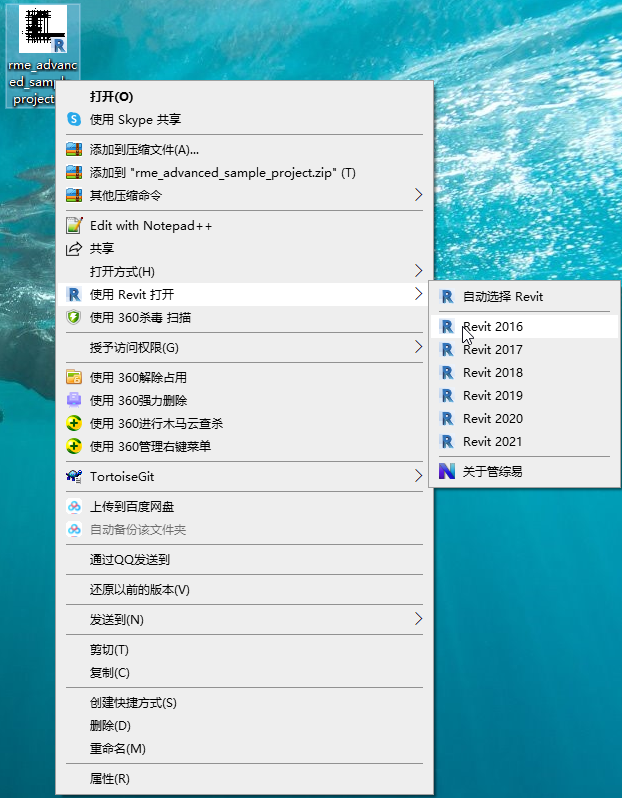Click Baidu icon beside 自动备份该文件夹
622x798 pixels.
(74, 529)
